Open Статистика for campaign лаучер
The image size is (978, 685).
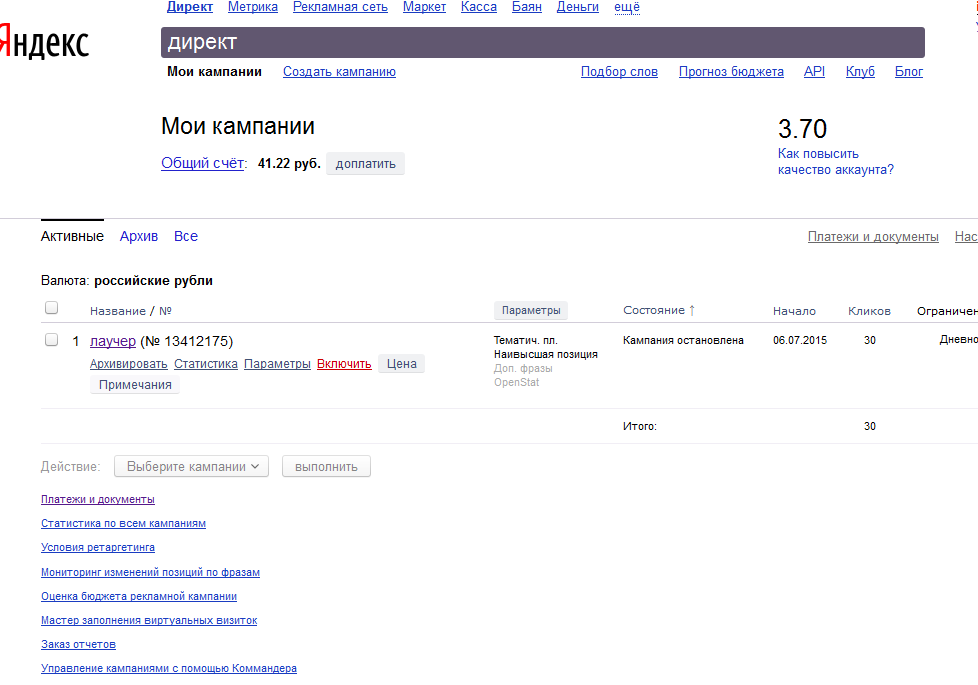click(x=206, y=364)
